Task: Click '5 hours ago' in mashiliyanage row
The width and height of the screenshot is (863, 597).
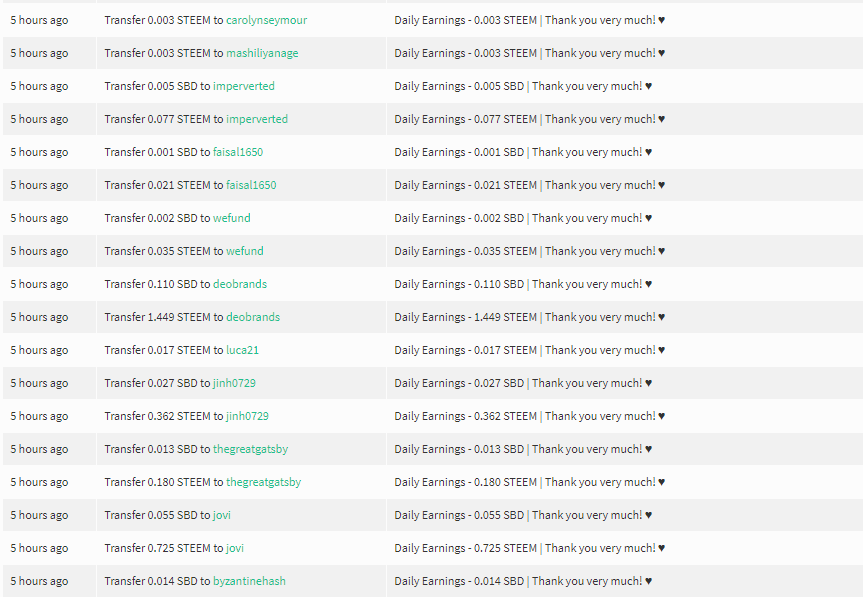Action: 39,53
